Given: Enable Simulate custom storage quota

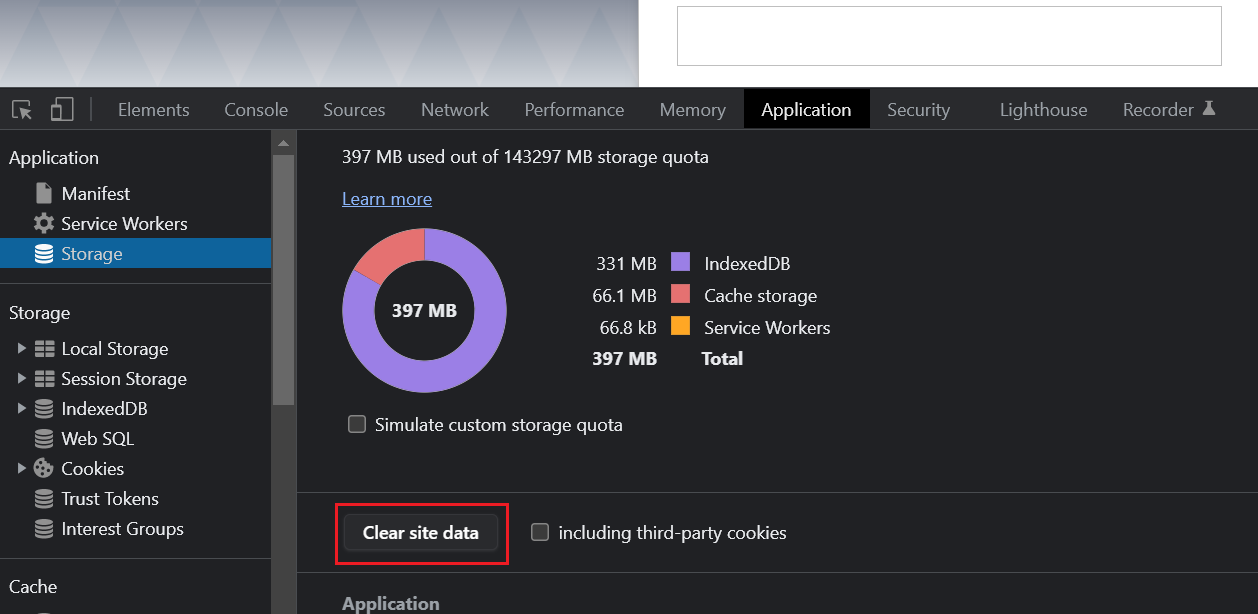Looking at the screenshot, I should pos(357,424).
